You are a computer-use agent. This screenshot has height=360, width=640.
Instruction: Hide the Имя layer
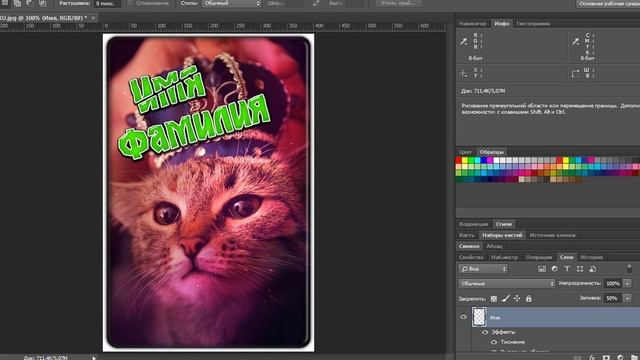pyautogui.click(x=463, y=317)
